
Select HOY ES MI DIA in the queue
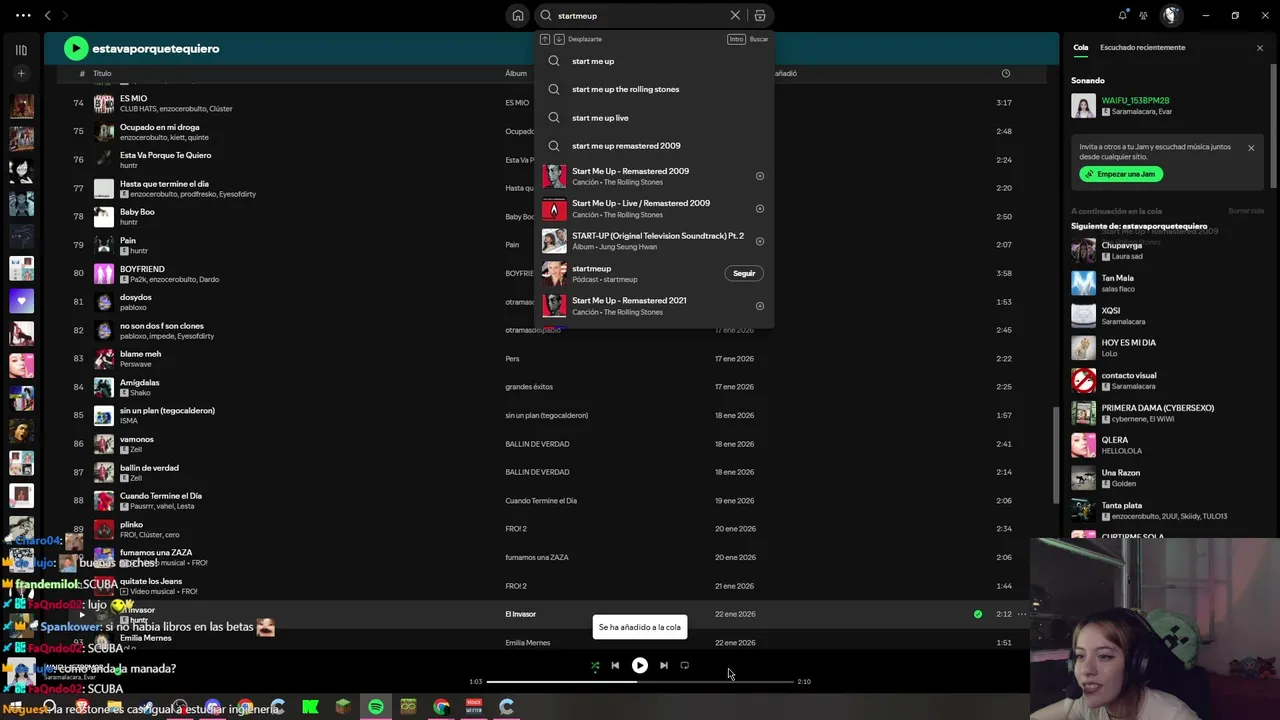click(1166, 347)
